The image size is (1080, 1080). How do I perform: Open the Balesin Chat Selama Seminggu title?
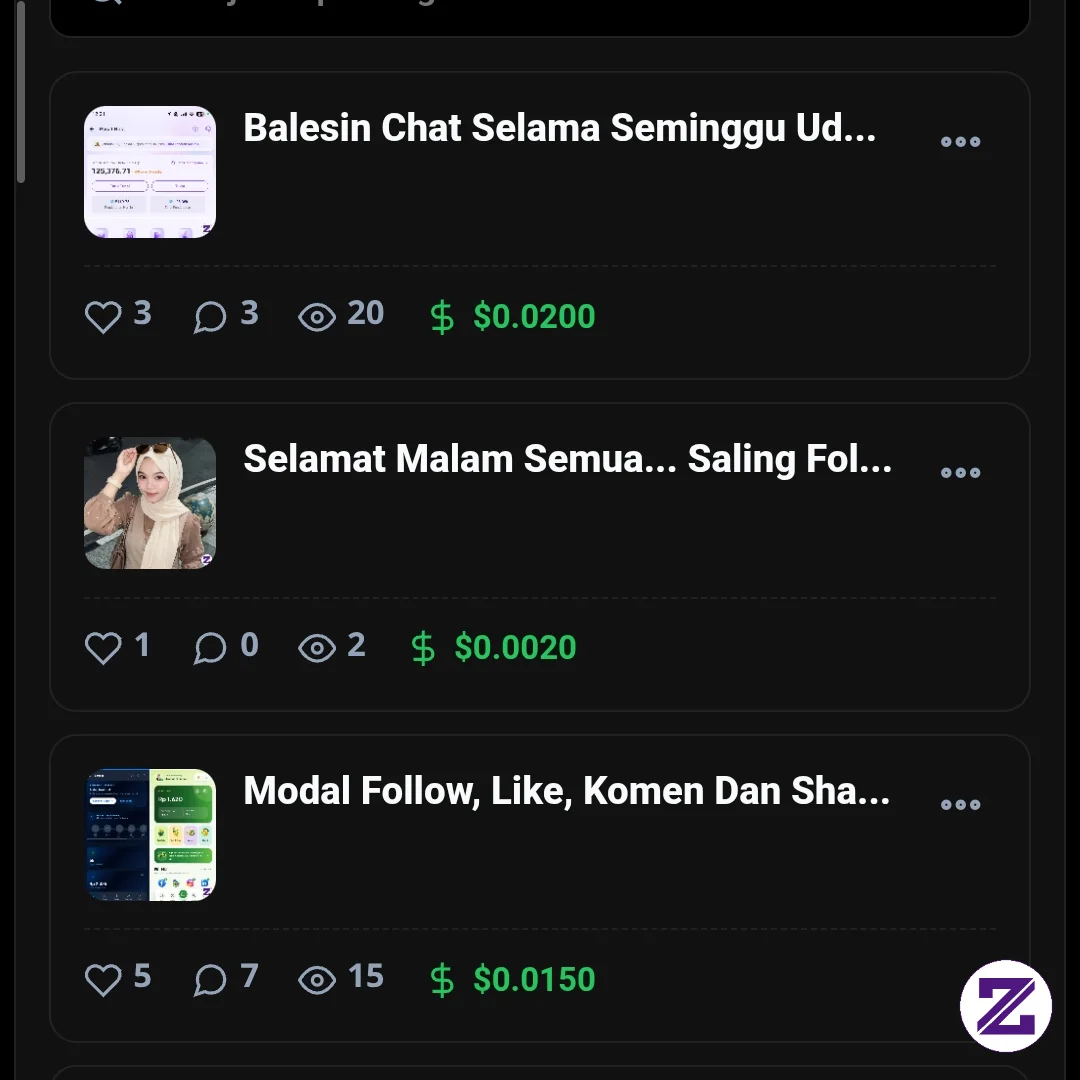pos(560,129)
